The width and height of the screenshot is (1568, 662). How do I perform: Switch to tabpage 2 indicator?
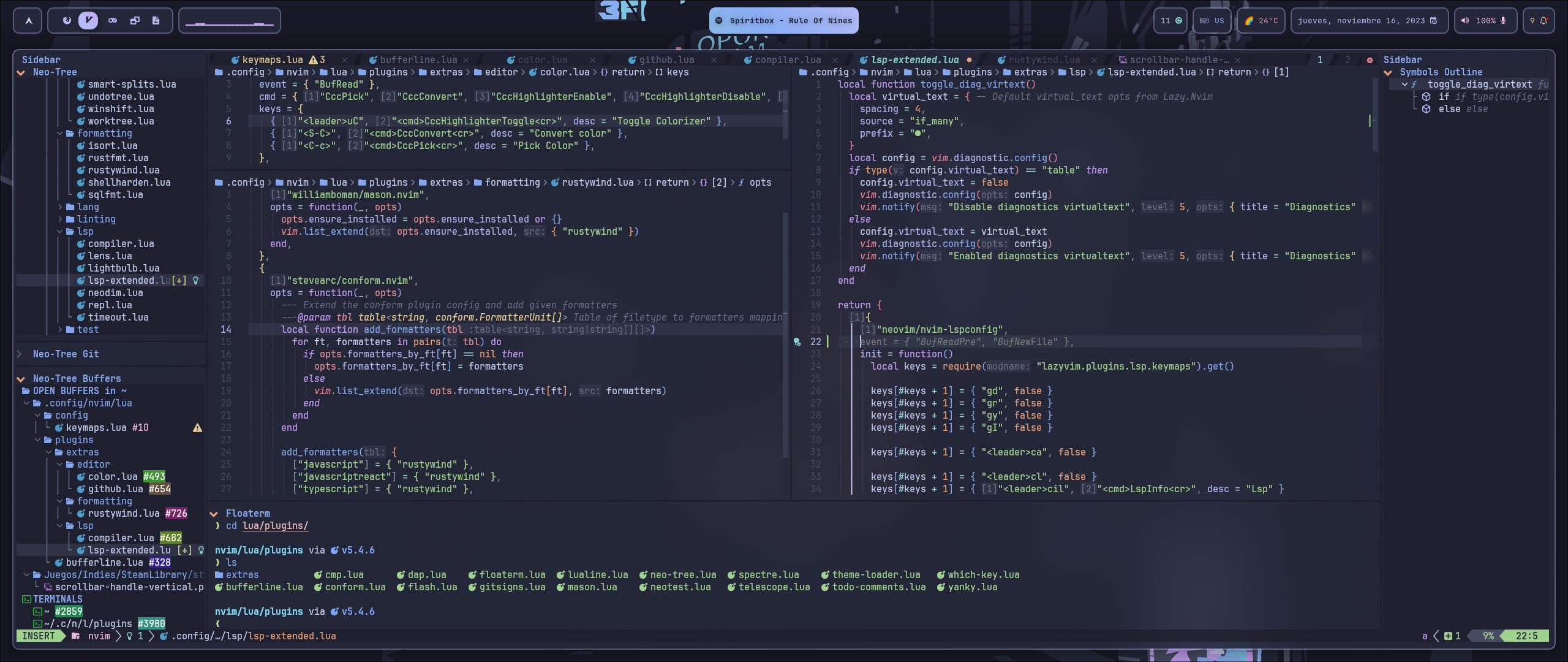pyautogui.click(x=1347, y=60)
